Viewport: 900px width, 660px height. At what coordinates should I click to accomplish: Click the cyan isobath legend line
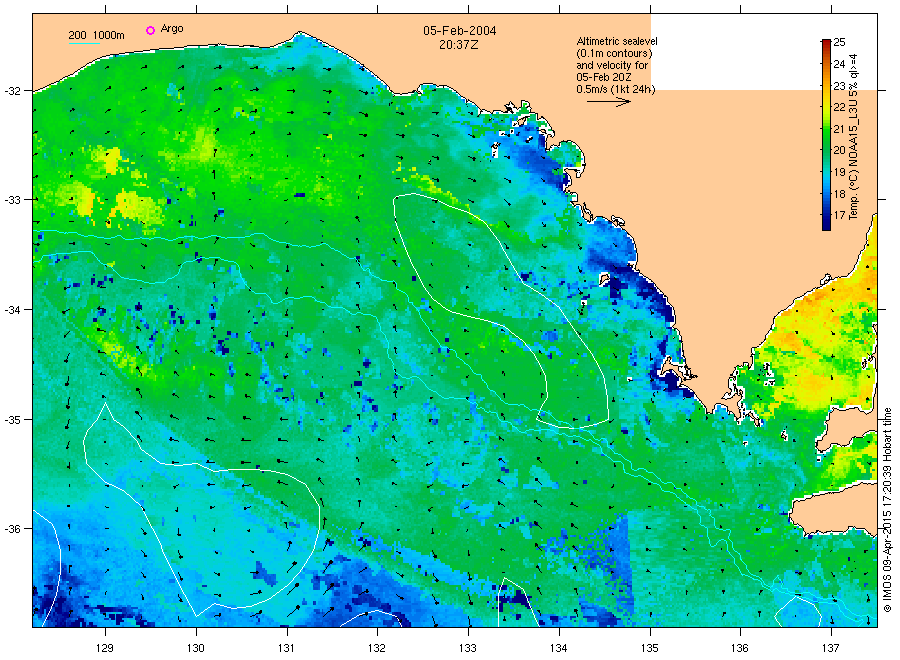(x=84, y=43)
